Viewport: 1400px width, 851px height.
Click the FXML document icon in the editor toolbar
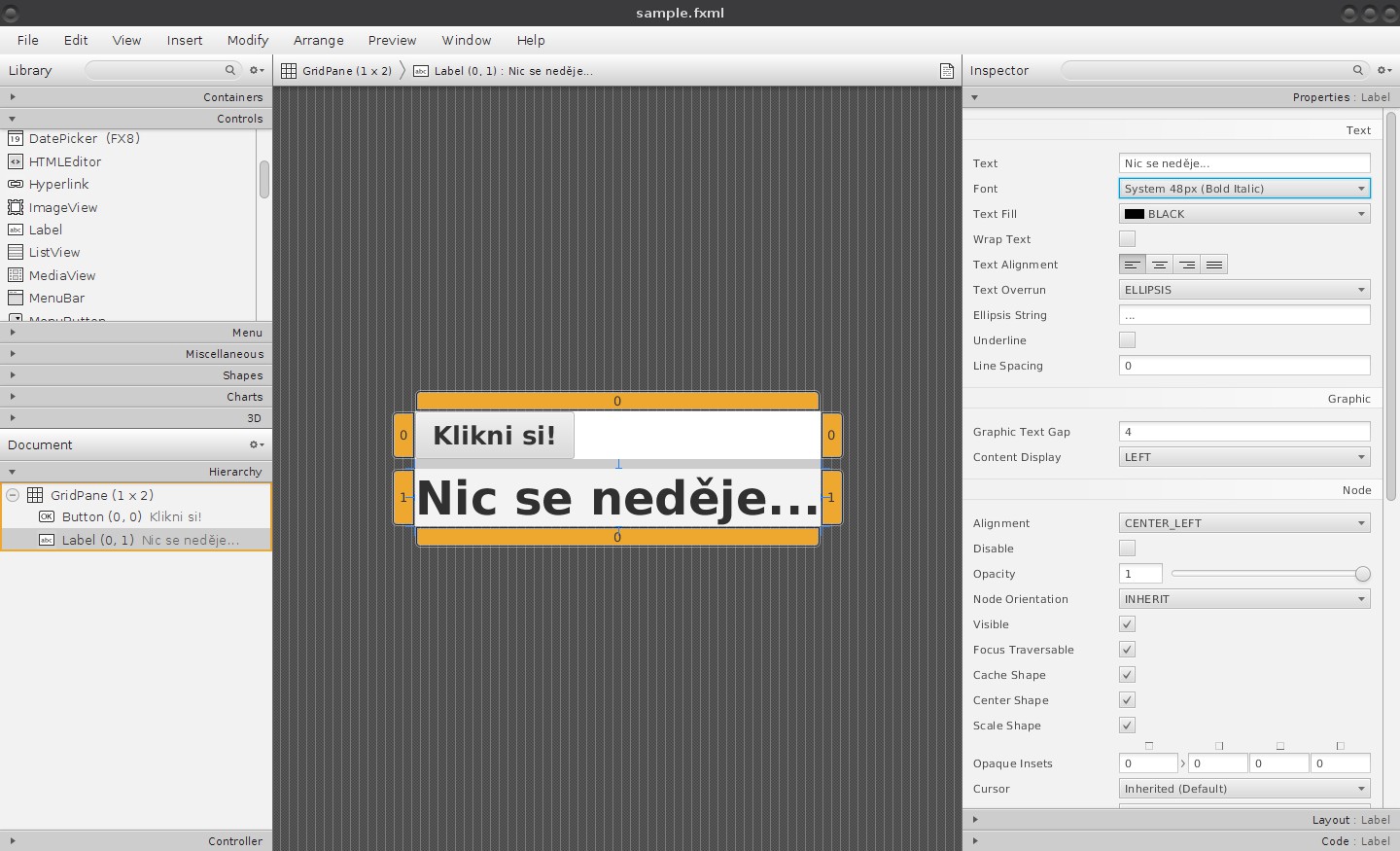coord(946,70)
